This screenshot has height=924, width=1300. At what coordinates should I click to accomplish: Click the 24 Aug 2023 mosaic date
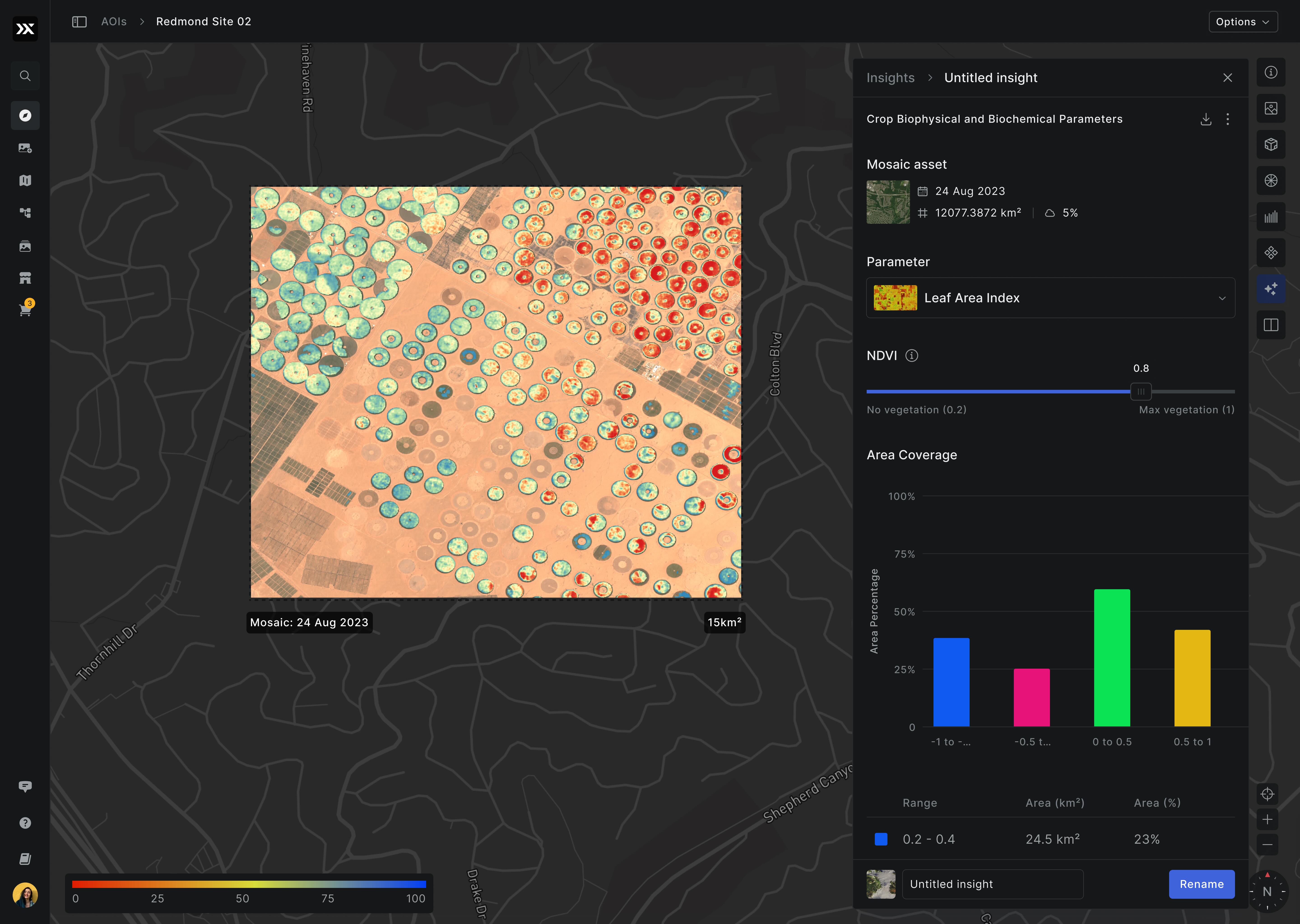point(970,191)
